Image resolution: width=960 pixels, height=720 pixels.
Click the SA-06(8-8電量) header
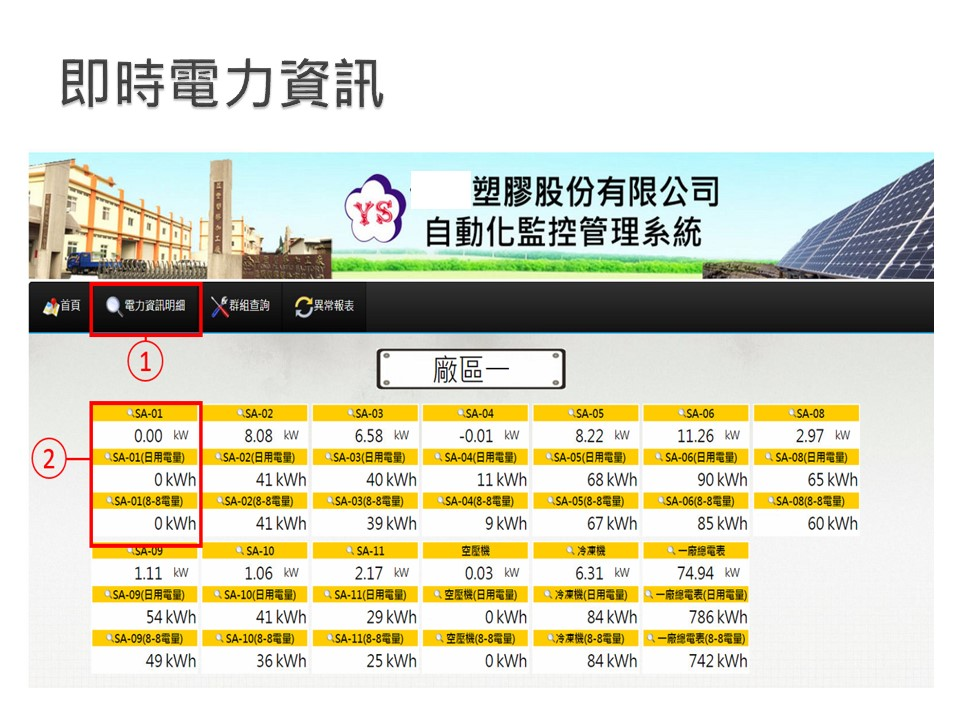pyautogui.click(x=696, y=501)
